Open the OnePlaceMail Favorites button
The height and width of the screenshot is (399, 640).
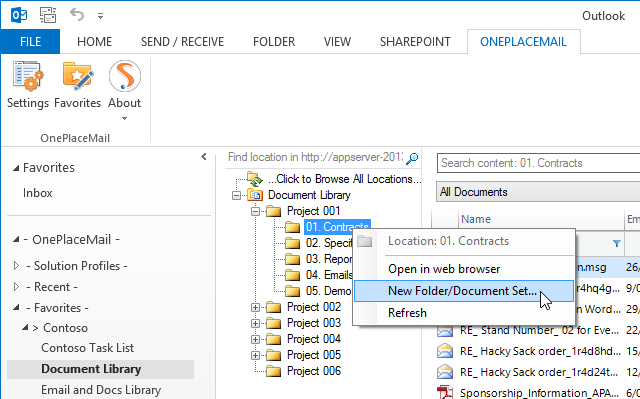[78, 85]
